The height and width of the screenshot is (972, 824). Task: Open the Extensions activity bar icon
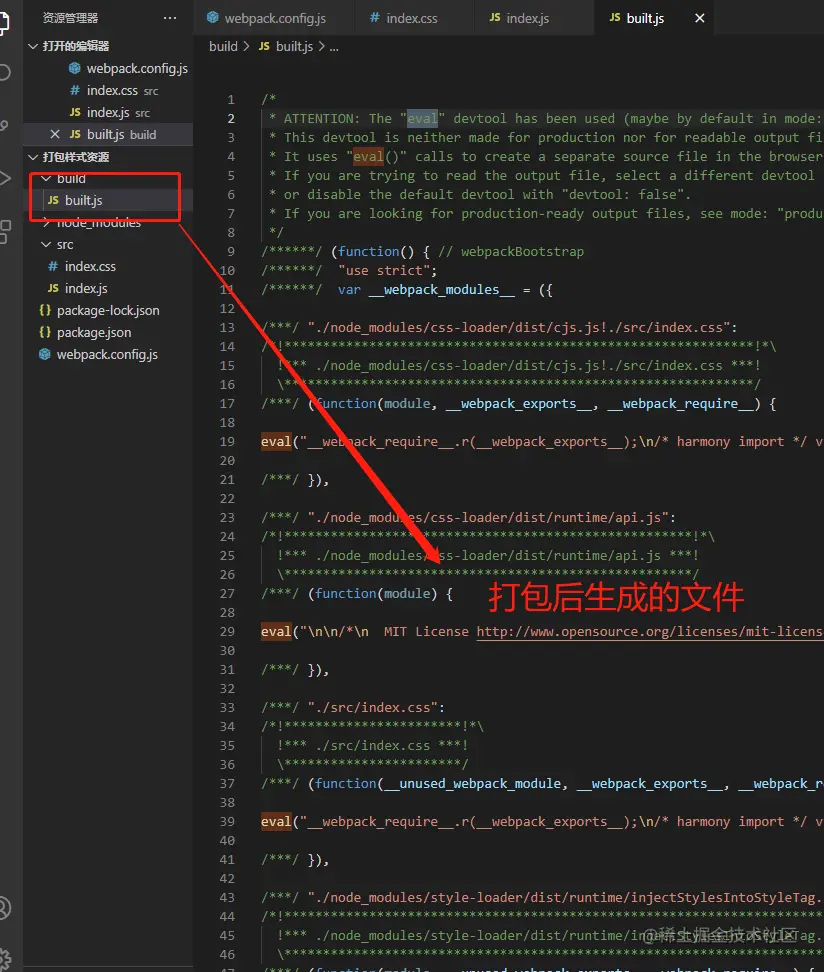(x=5, y=232)
